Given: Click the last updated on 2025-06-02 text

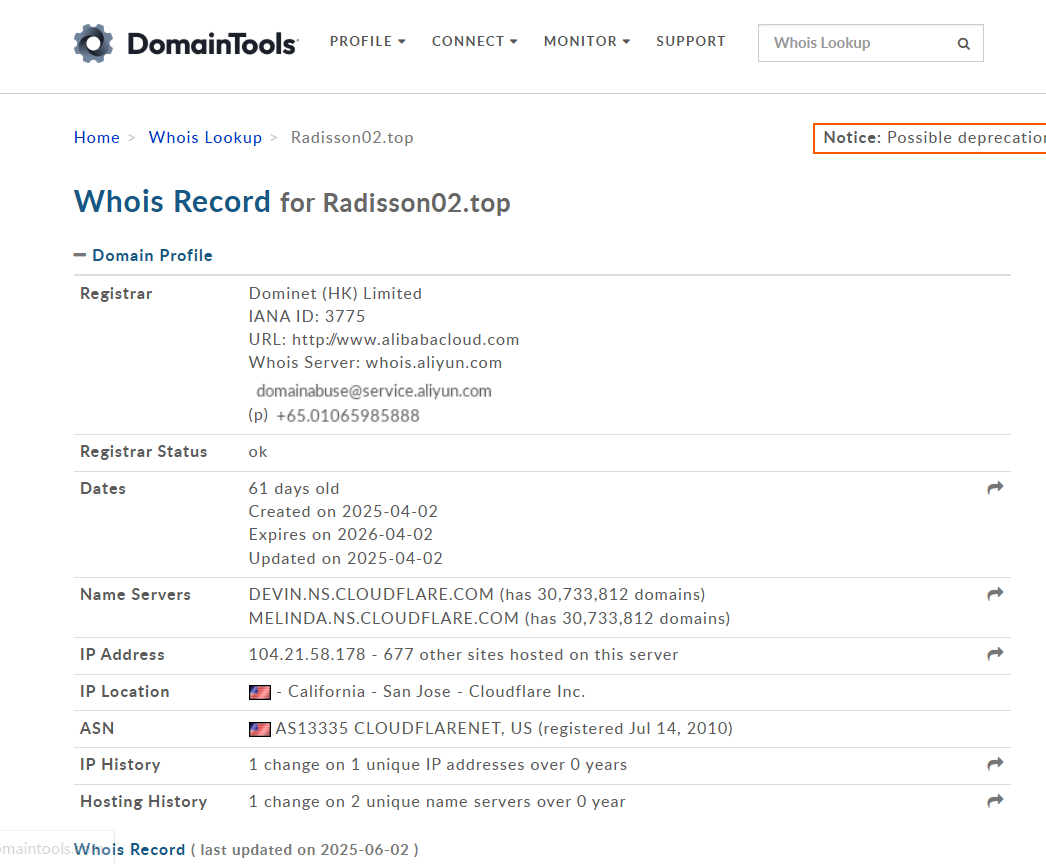Looking at the screenshot, I should 305,850.
